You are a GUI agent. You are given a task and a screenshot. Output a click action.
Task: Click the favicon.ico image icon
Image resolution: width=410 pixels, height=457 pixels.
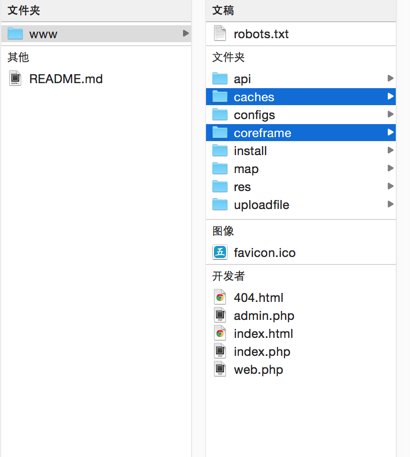point(220,252)
